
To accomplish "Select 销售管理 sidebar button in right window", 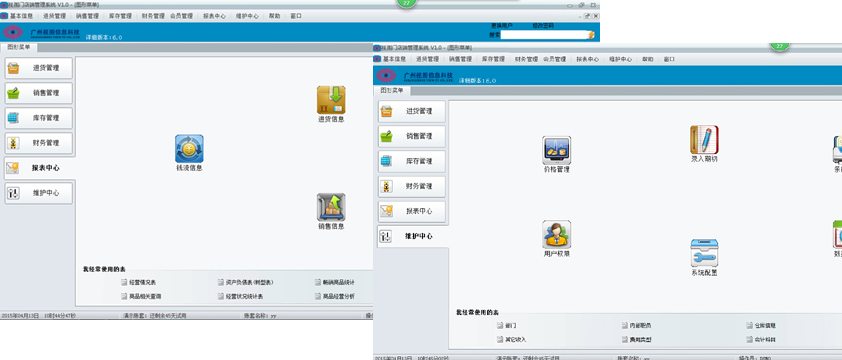I will click(x=412, y=136).
